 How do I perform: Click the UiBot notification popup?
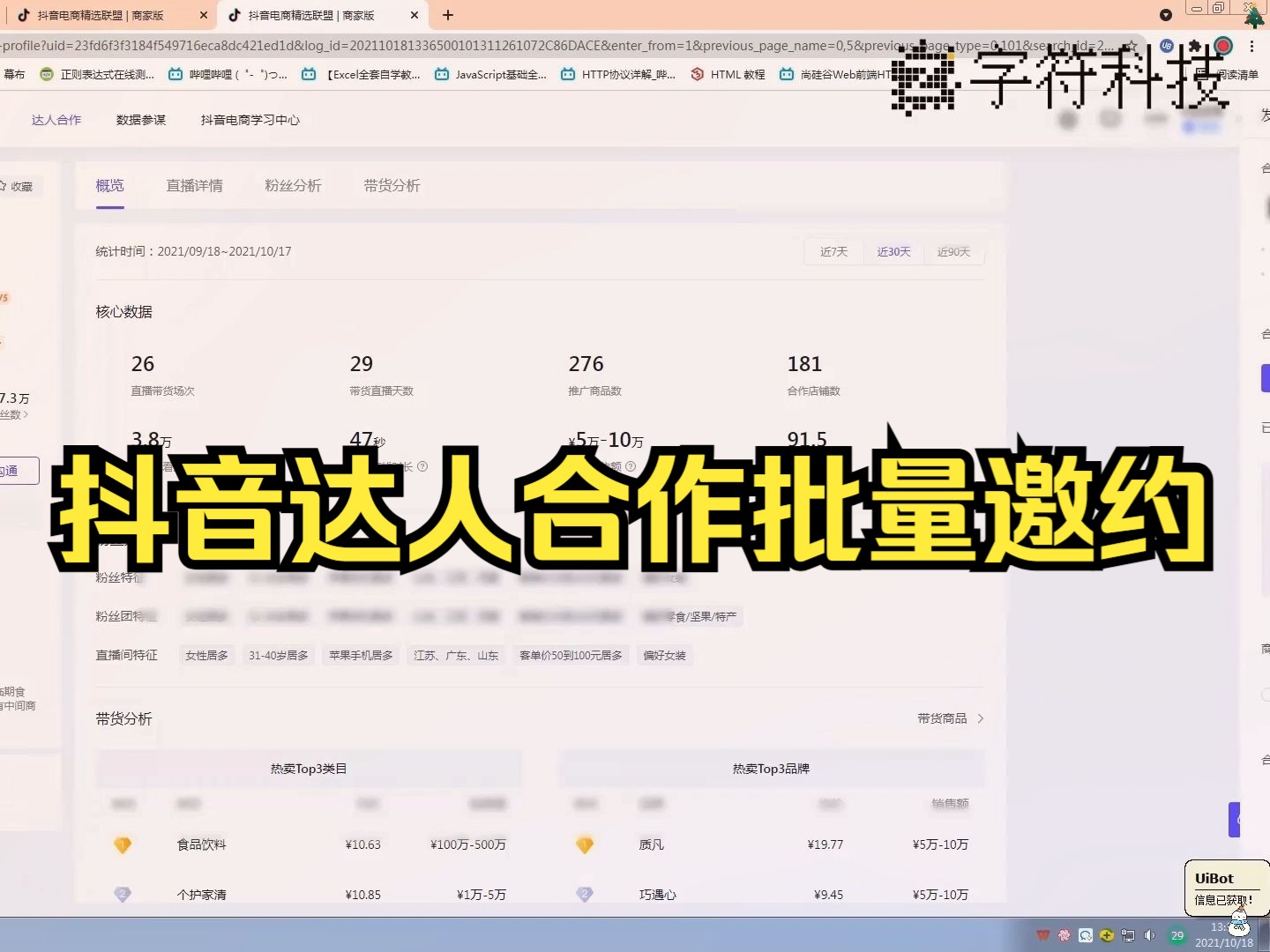point(1226,889)
